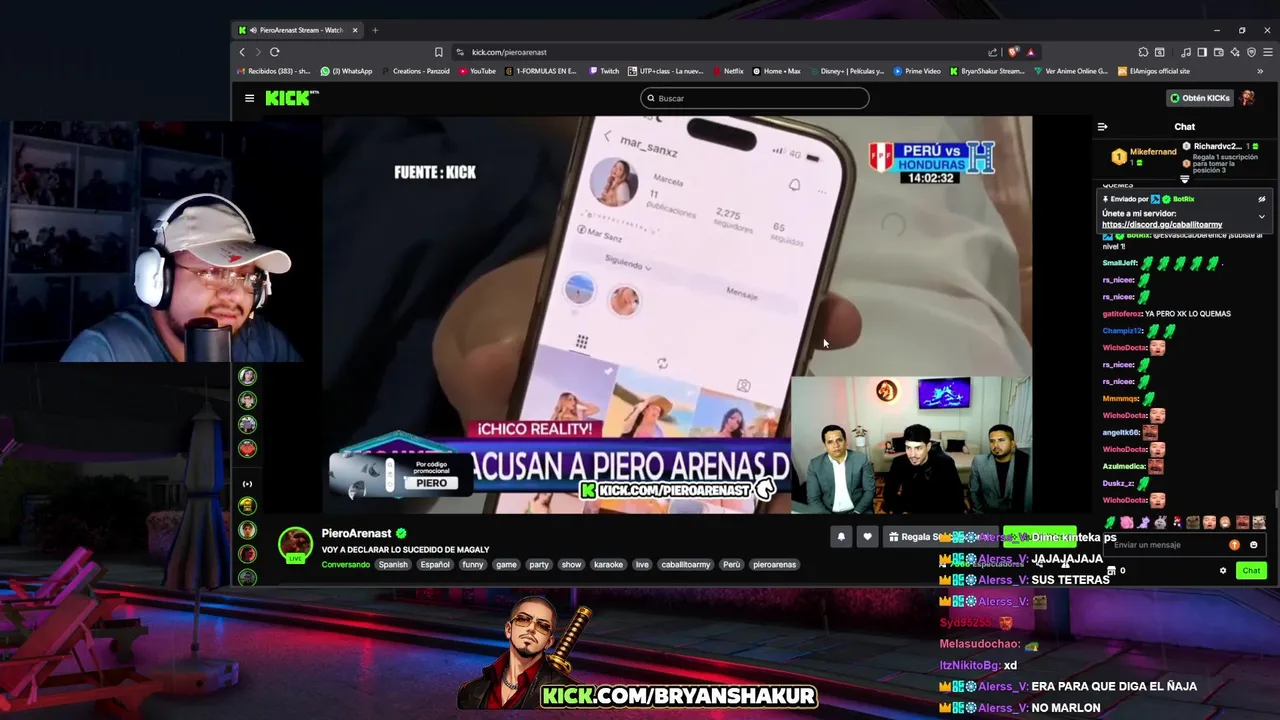
Task: Open the Prime Video bookmark
Action: [917, 71]
